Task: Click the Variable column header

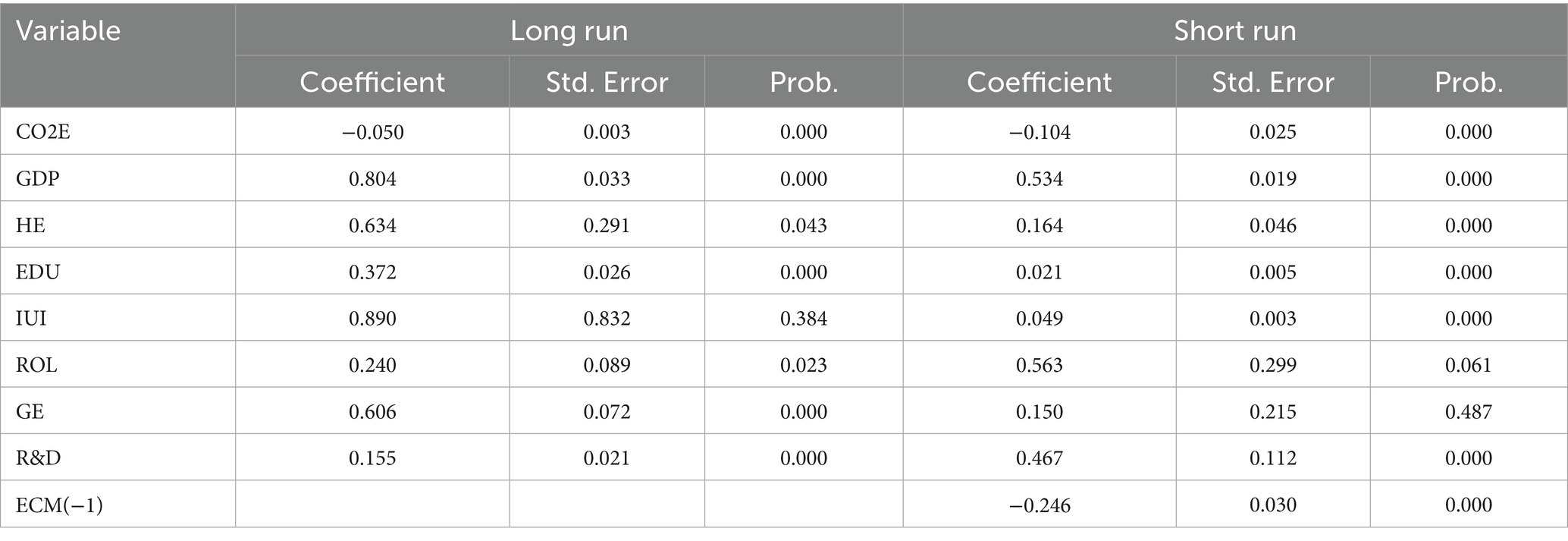Action: 68,31
